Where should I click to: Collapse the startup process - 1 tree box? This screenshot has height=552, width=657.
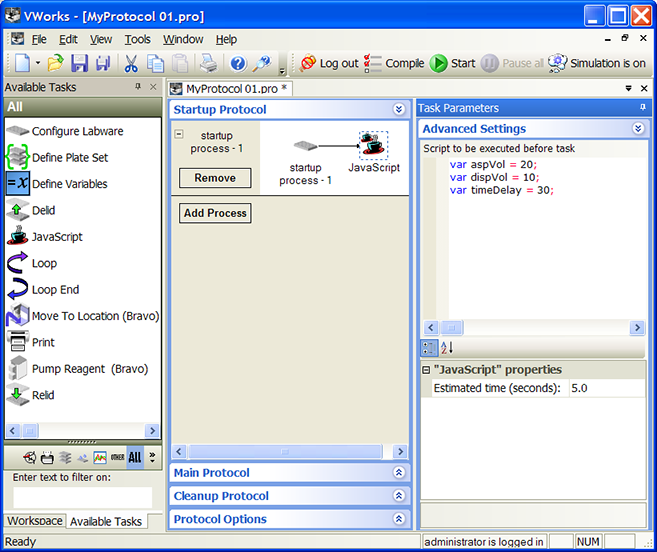tap(179, 134)
